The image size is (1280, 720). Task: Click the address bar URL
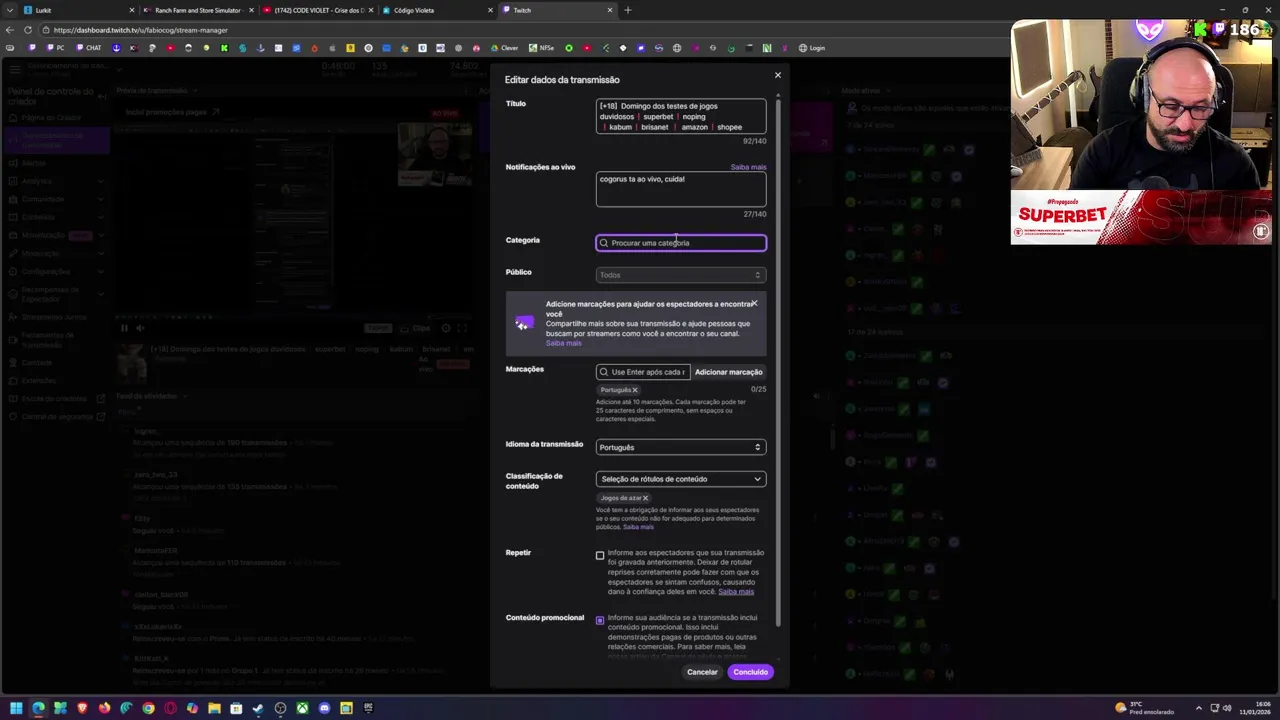click(x=141, y=30)
